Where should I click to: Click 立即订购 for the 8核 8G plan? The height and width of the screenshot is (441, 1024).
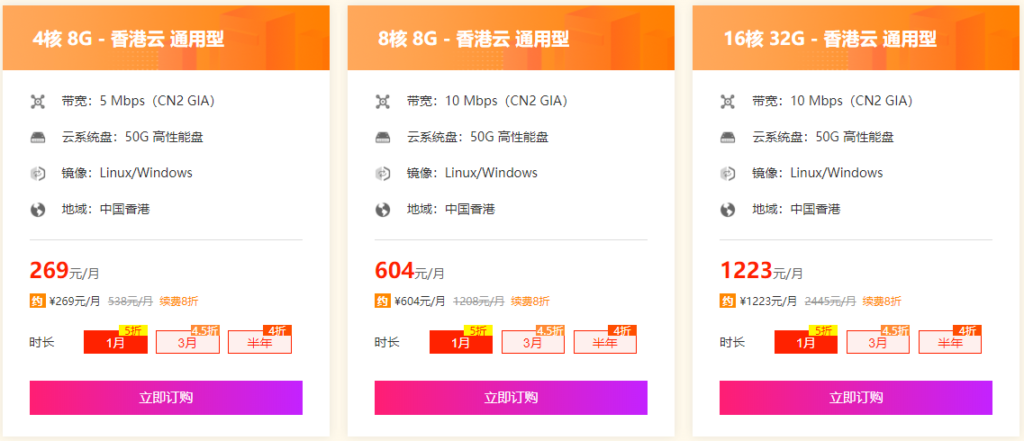point(511,398)
